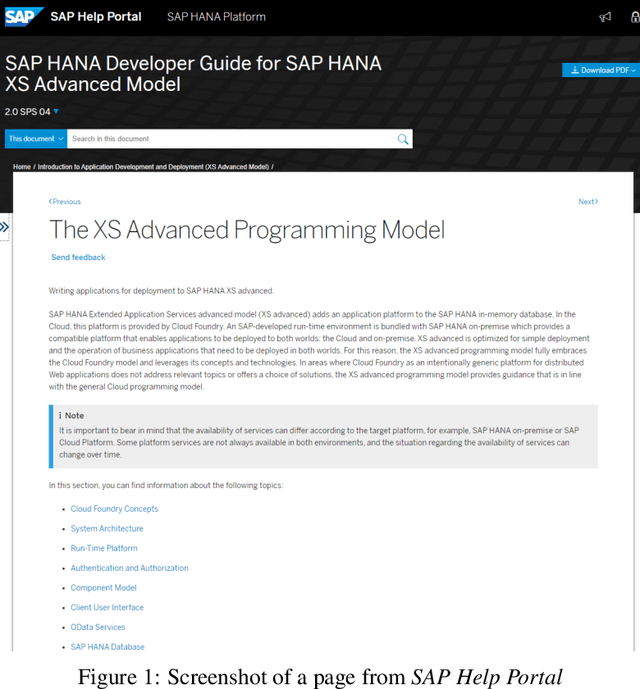Open the 2.0 SPS 04 version dropdown
Viewport: 640px width, 689px height.
(x=32, y=112)
